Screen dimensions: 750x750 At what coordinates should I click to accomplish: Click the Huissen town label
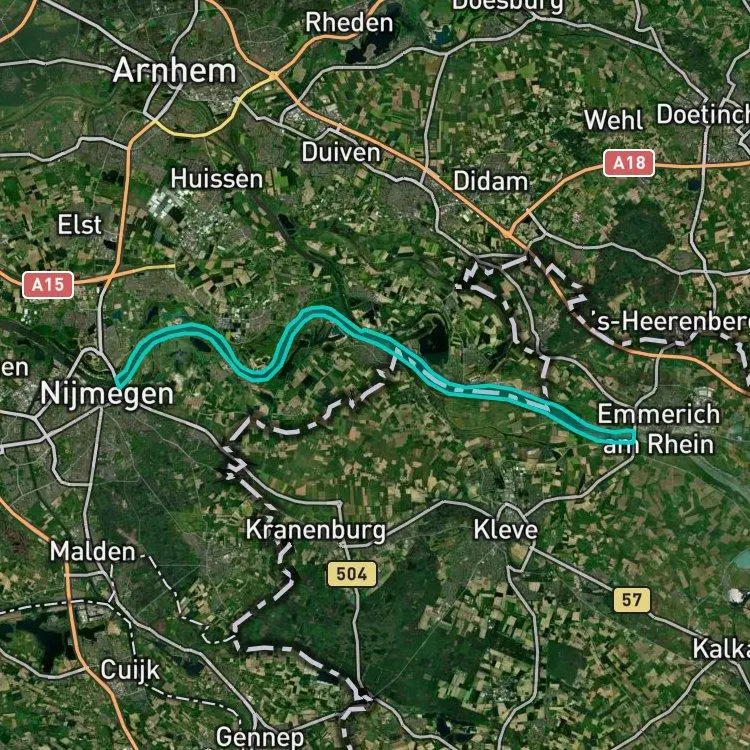point(217,179)
